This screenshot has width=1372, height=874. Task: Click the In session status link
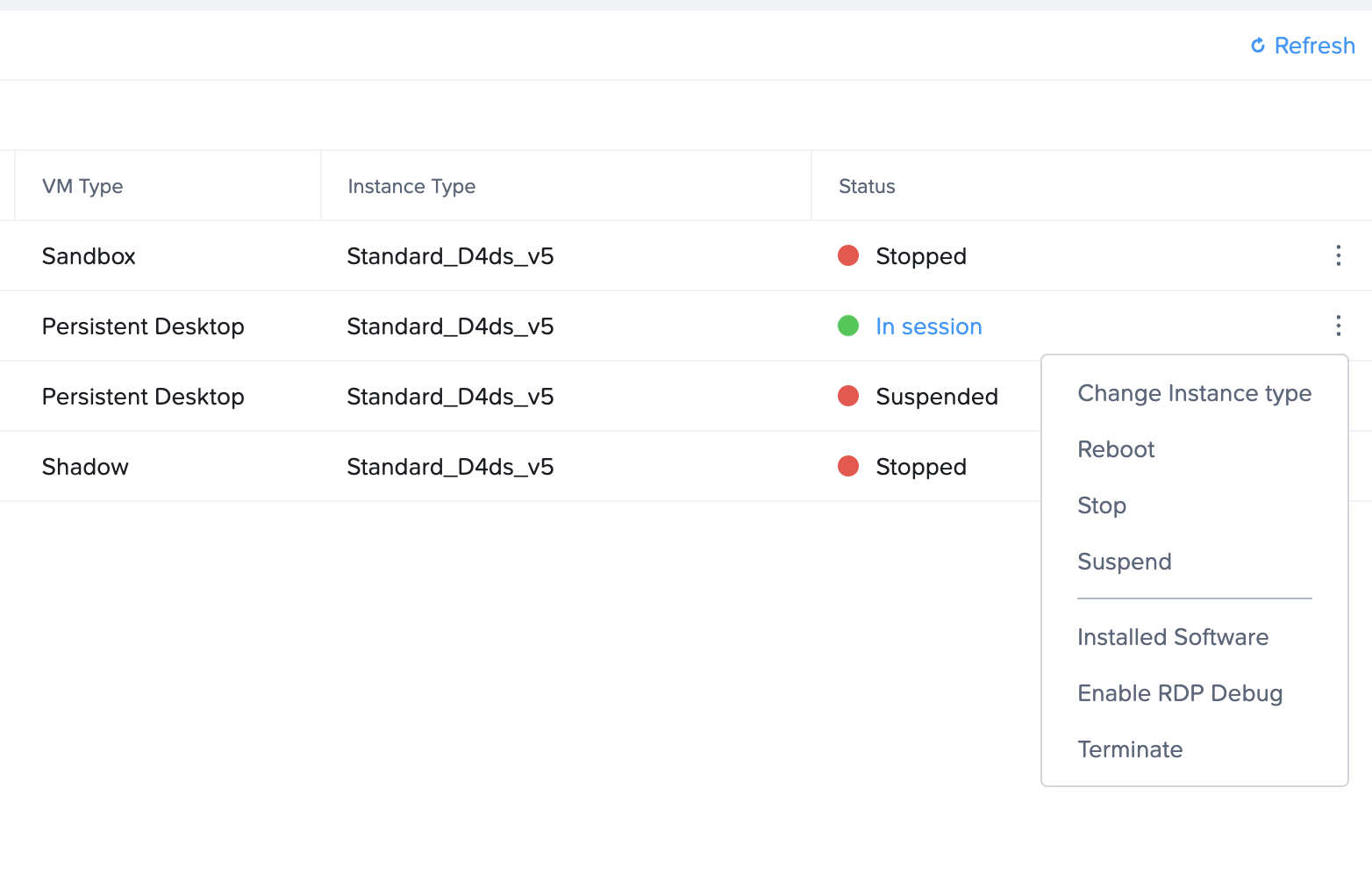[929, 326]
